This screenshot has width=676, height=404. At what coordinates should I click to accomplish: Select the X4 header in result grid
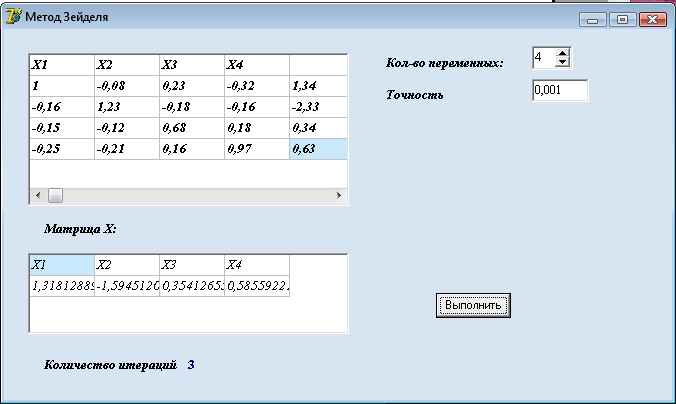257,265
